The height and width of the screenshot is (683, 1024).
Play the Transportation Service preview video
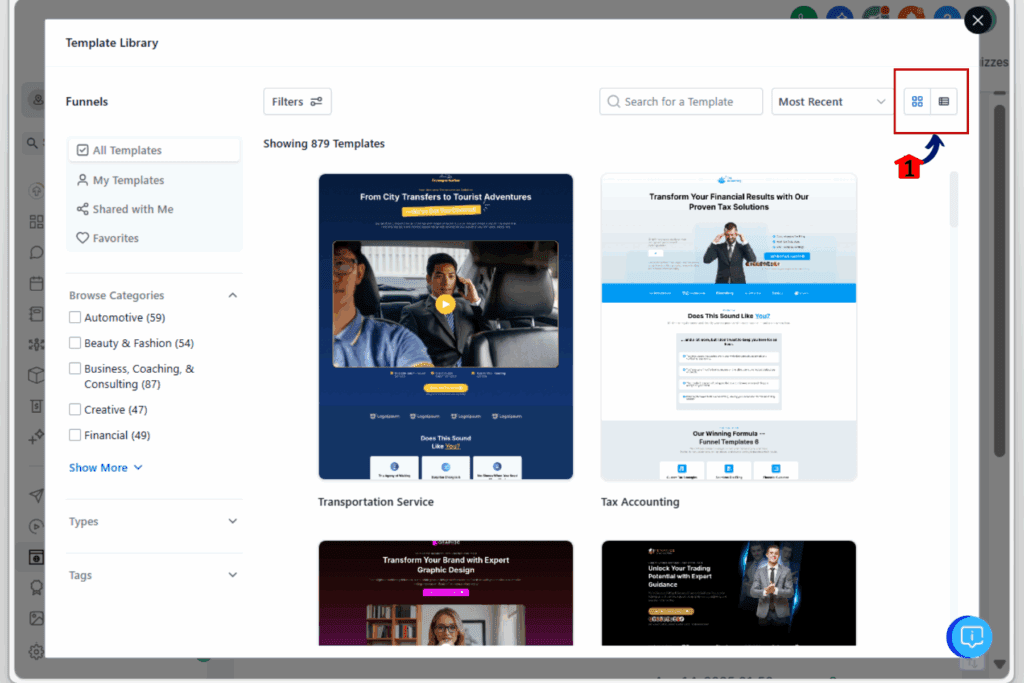(x=445, y=304)
